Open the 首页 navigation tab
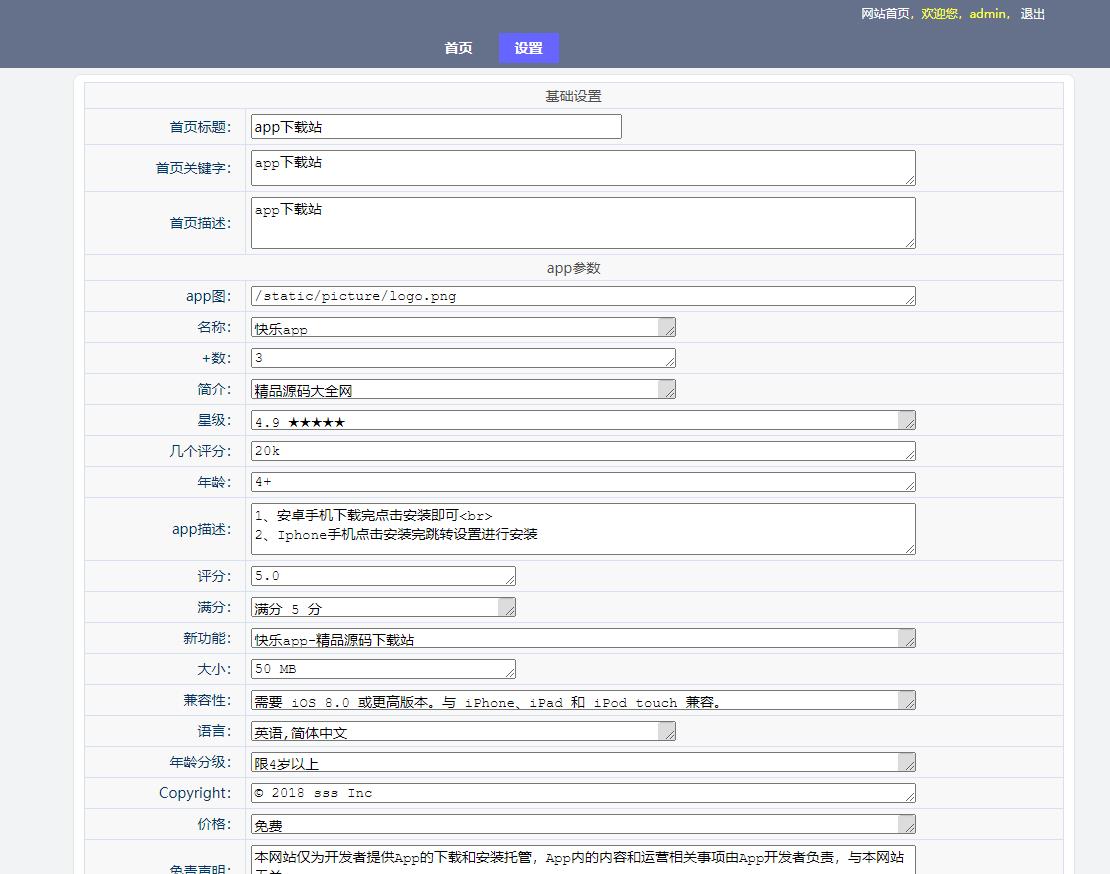 click(x=458, y=48)
